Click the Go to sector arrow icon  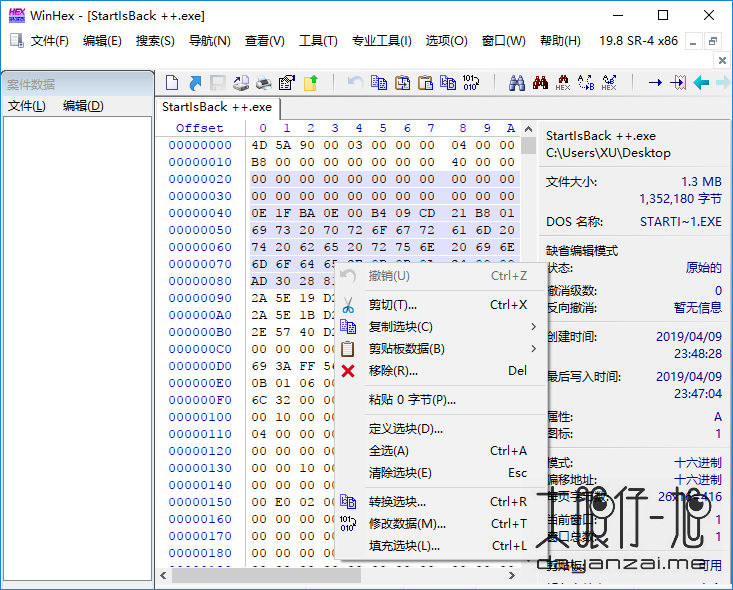678,83
